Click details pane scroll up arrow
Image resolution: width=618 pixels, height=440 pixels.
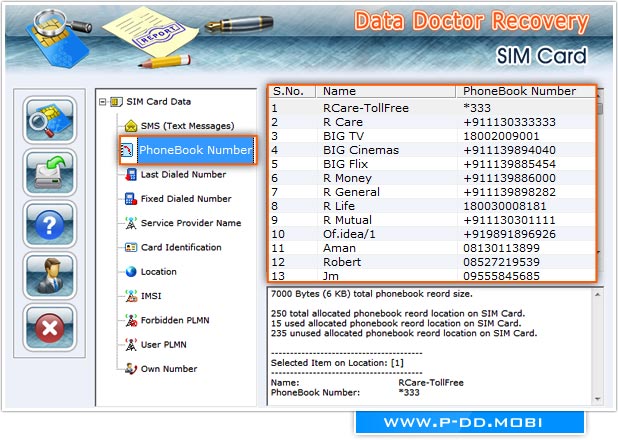598,295
